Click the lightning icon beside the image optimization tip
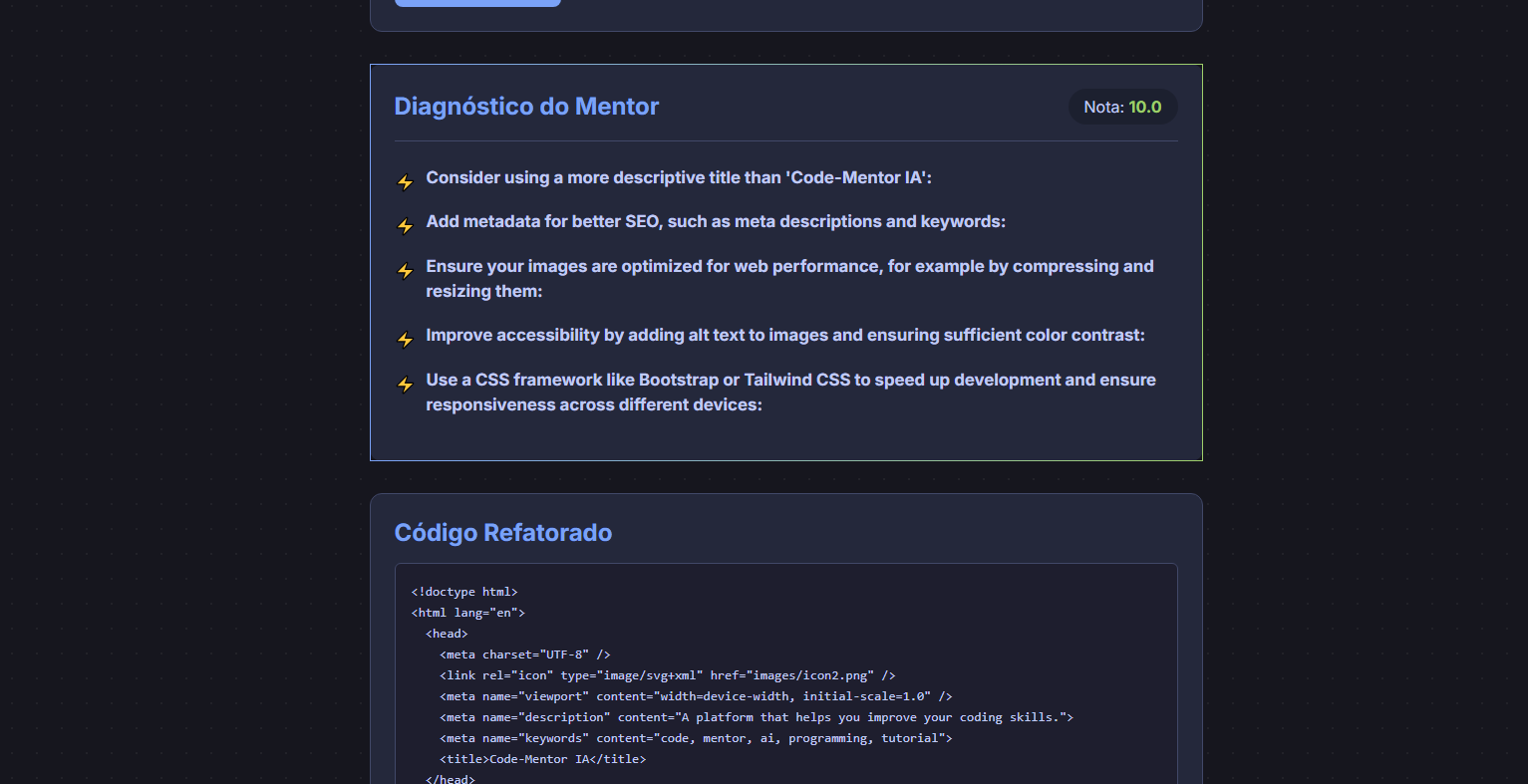The image size is (1528, 784). coord(405,271)
